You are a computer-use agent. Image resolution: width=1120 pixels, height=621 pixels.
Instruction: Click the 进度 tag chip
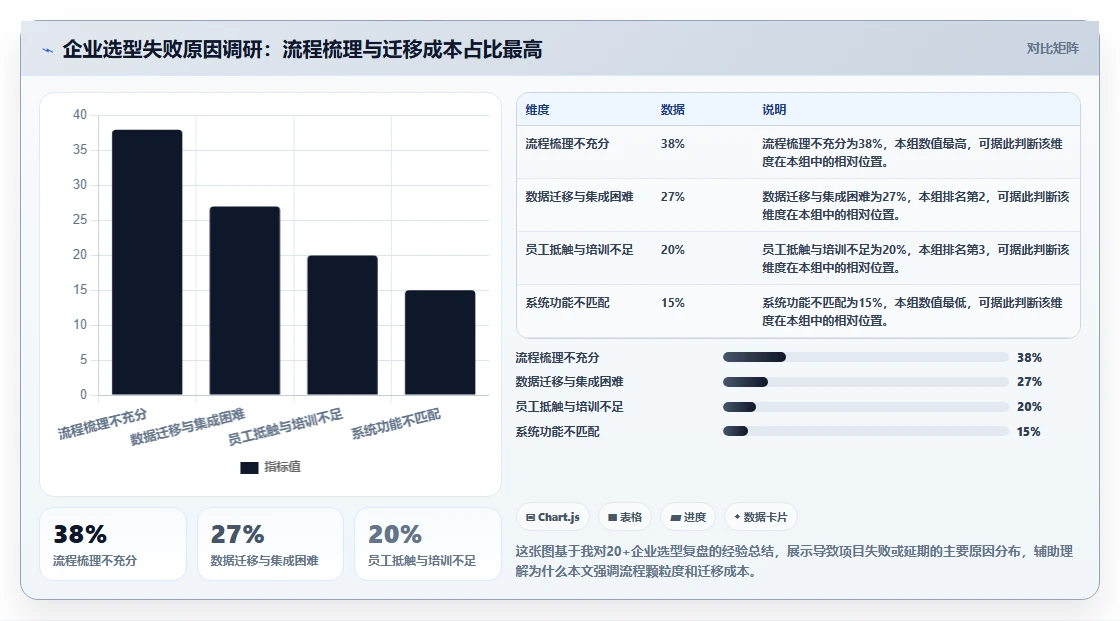point(688,517)
